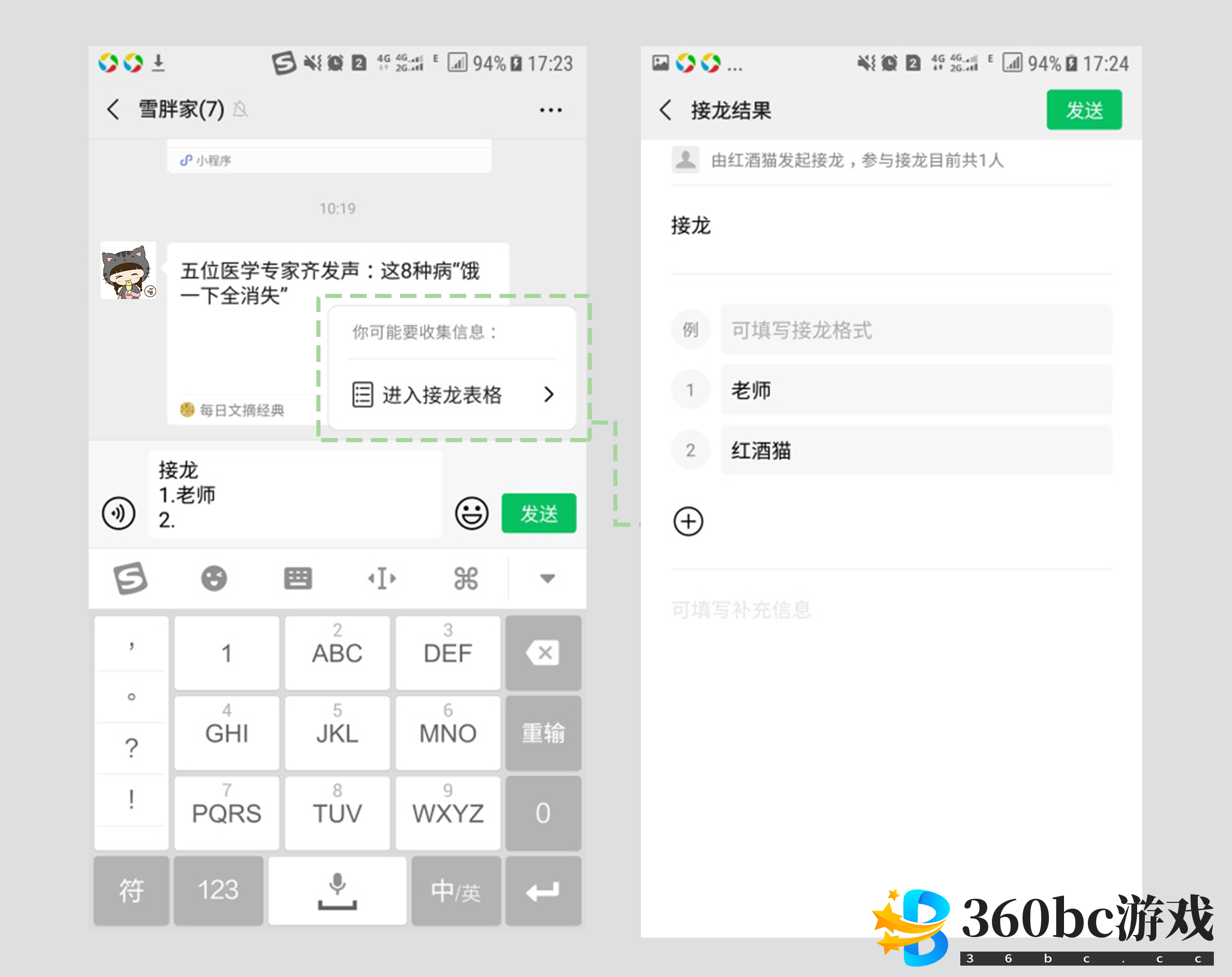The image size is (1232, 977).
Task: Collapse keyboard with down arrow
Action: point(548,578)
